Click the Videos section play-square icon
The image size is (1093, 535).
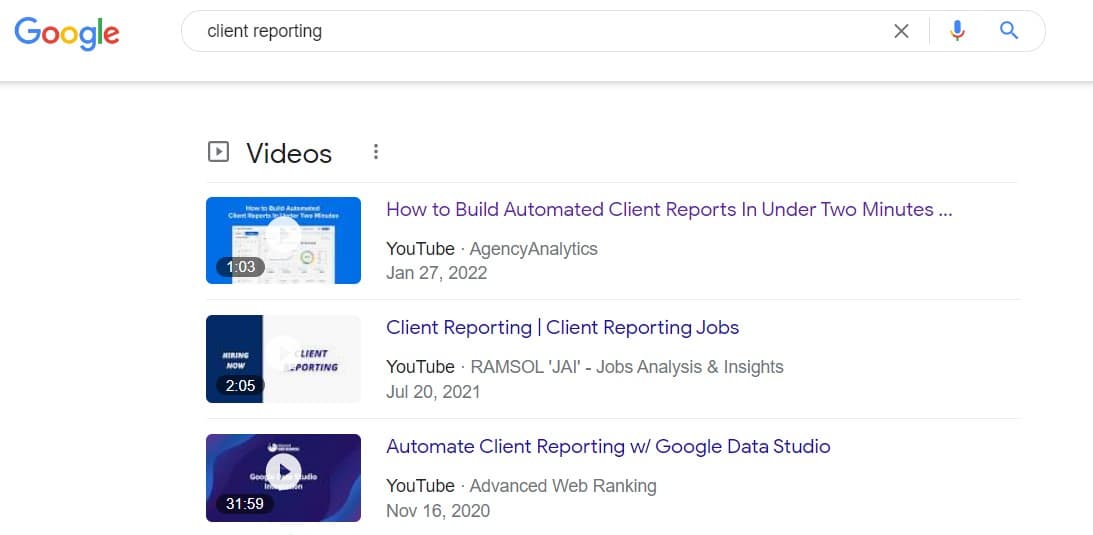tap(218, 152)
